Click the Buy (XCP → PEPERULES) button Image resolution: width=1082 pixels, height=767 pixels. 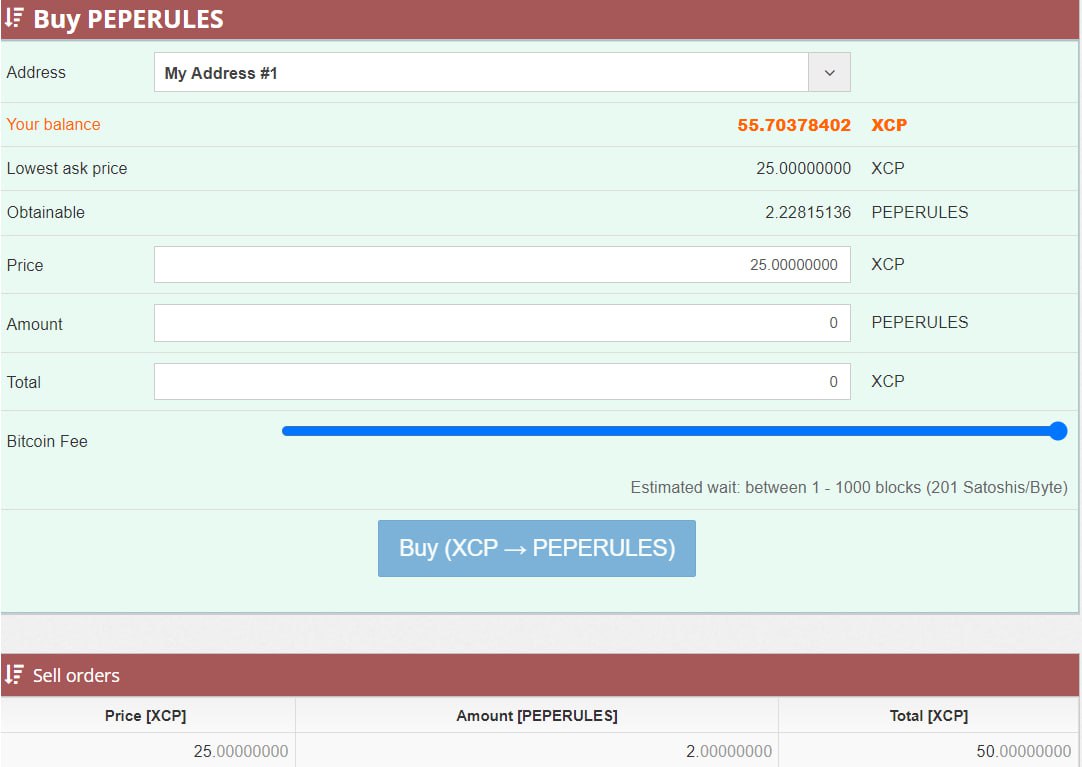point(537,548)
